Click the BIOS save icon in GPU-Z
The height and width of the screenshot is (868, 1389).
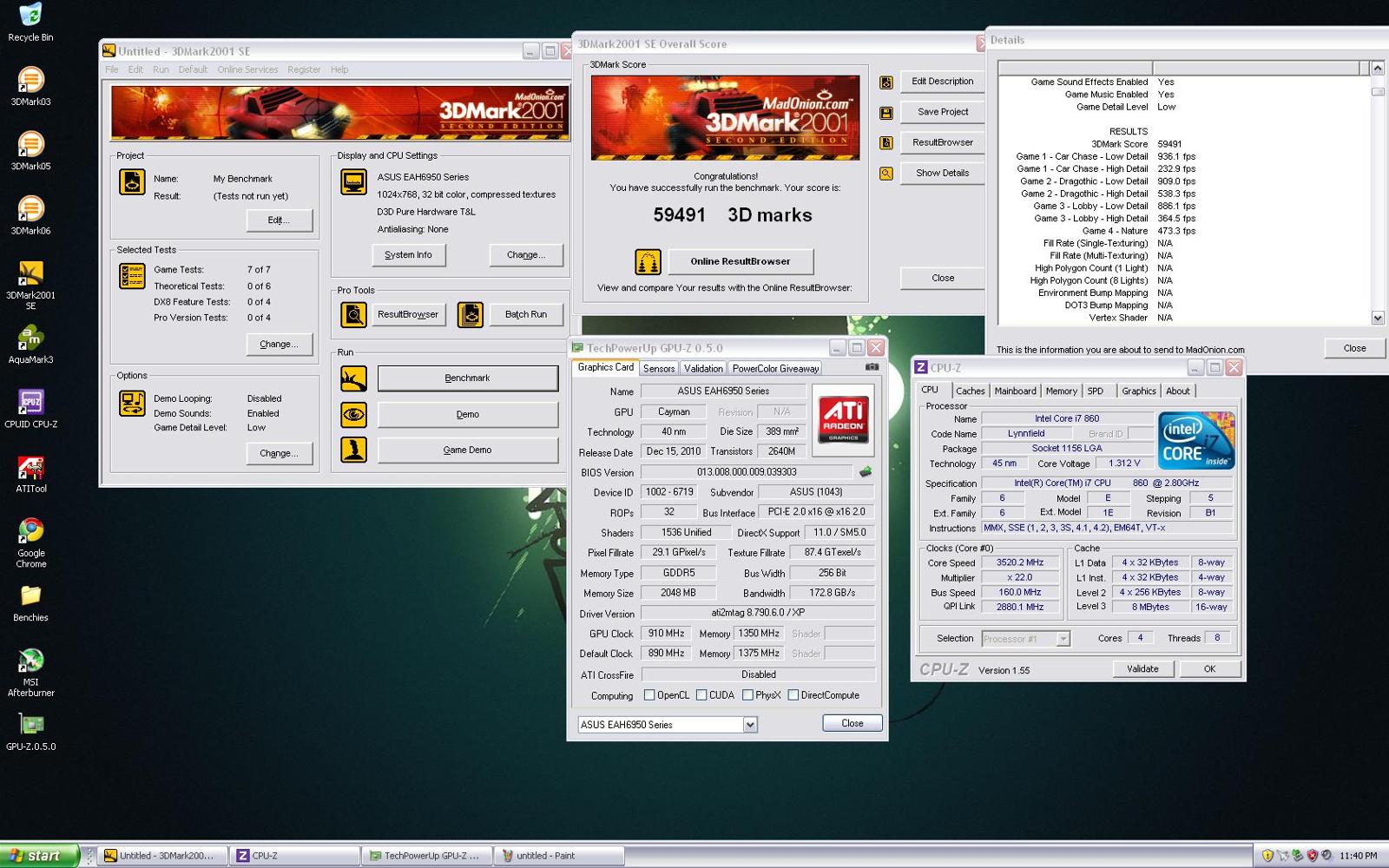pos(866,472)
